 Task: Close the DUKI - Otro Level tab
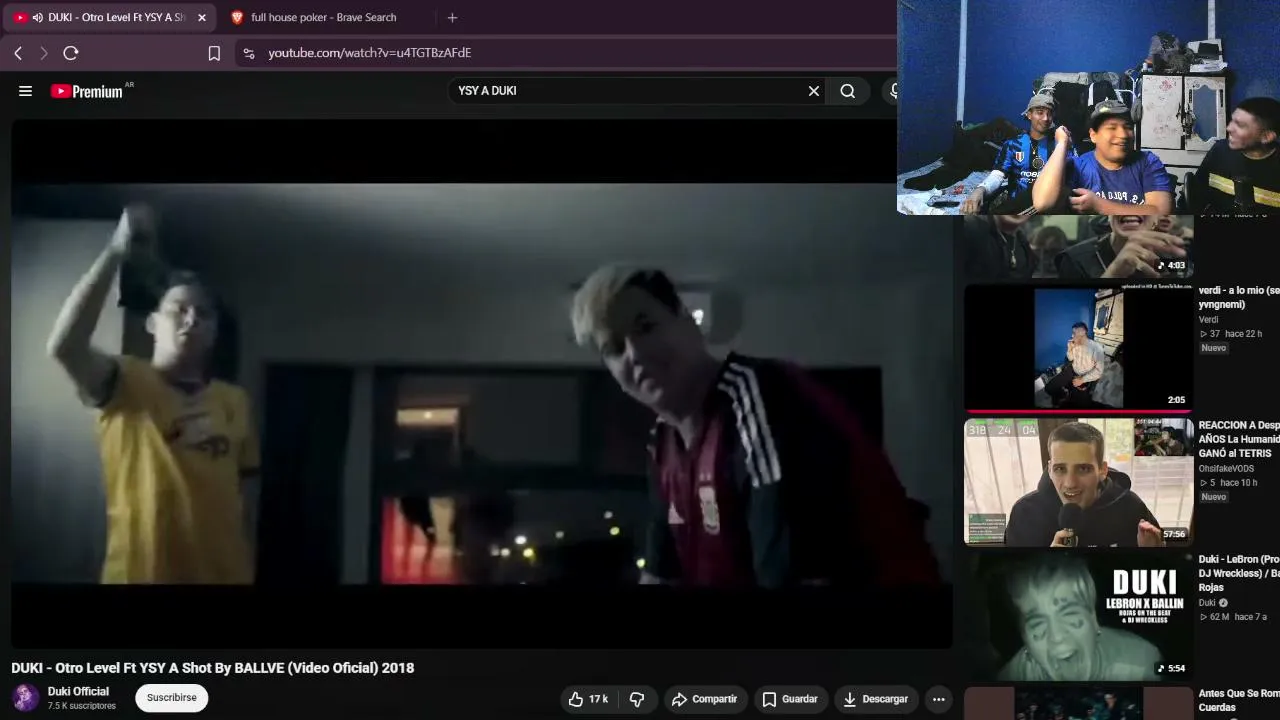click(x=201, y=17)
